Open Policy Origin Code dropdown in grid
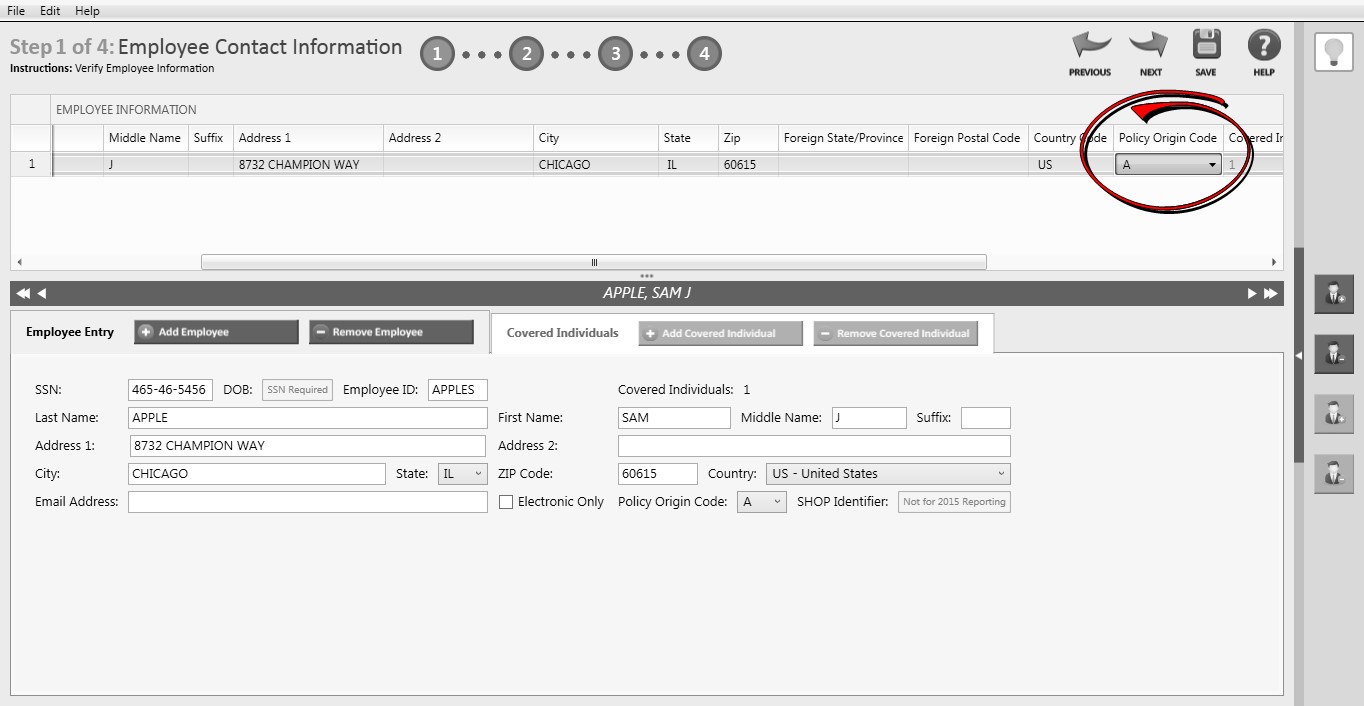The width and height of the screenshot is (1364, 706). [1212, 165]
